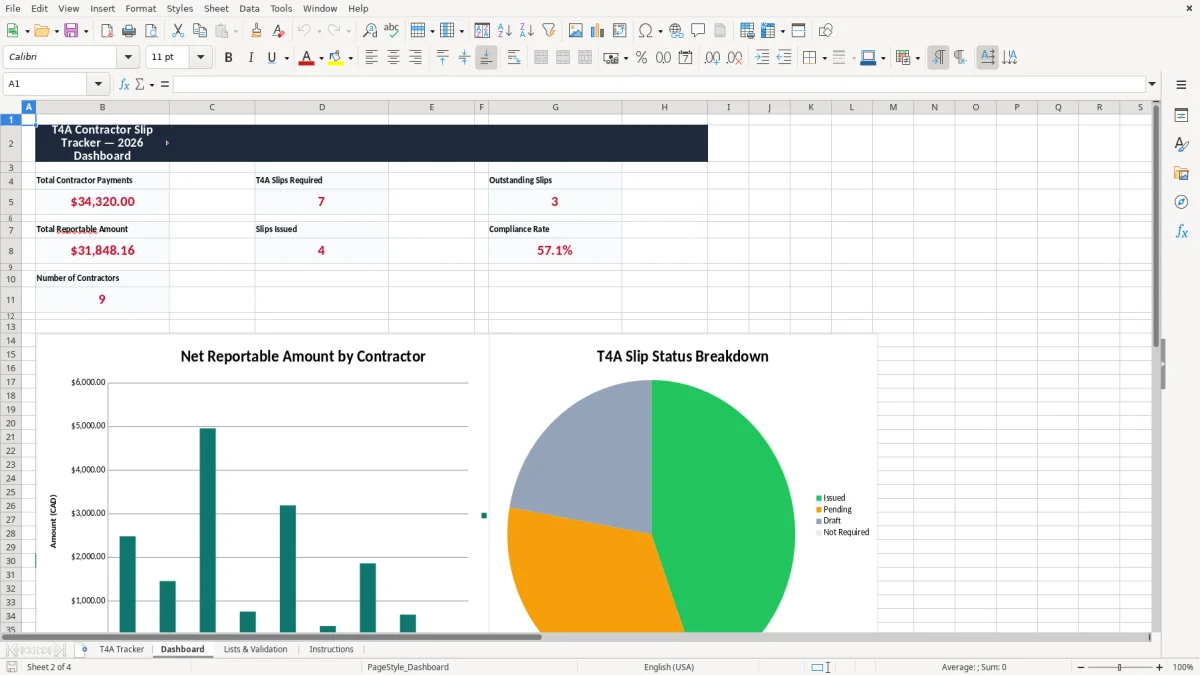
Task: Toggle Center Horizontally alignment
Action: [393, 58]
